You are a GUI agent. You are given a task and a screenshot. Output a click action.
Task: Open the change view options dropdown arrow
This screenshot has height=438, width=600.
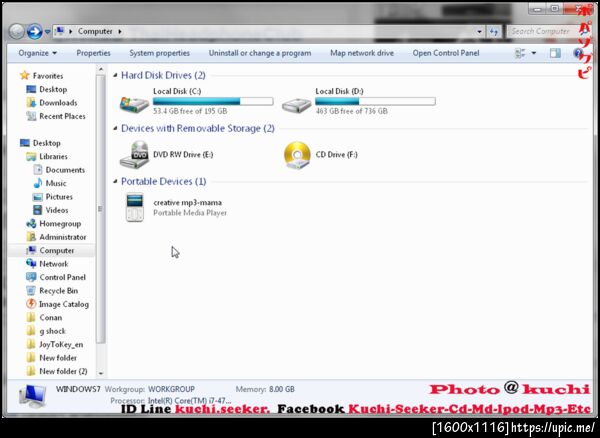pyautogui.click(x=534, y=53)
